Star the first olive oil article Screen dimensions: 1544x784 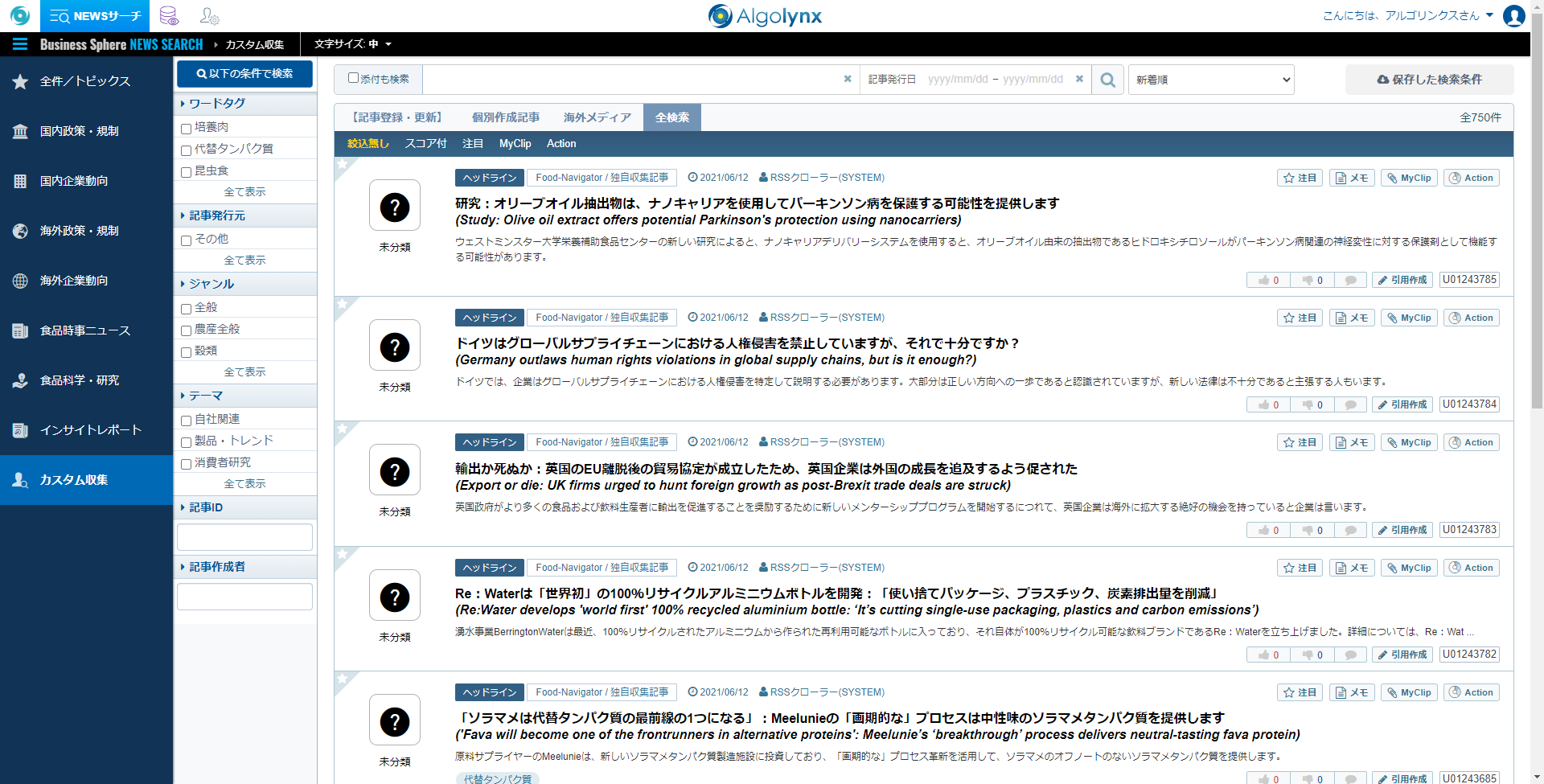(x=1299, y=178)
